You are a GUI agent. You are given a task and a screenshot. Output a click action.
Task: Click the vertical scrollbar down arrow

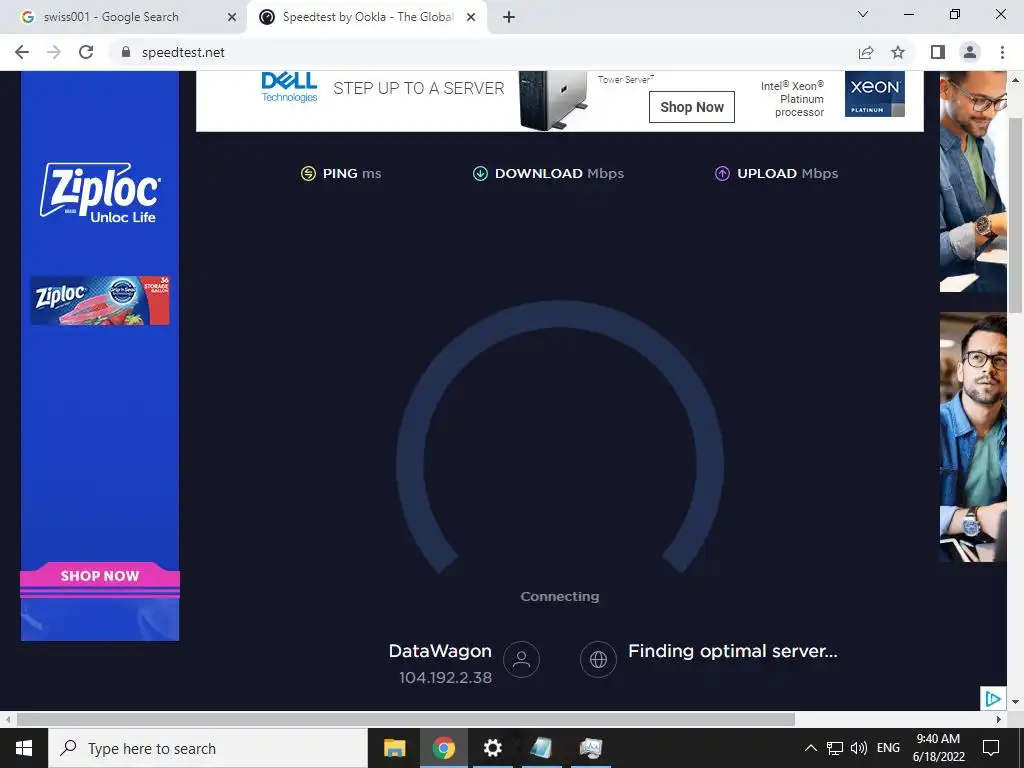click(x=1015, y=702)
